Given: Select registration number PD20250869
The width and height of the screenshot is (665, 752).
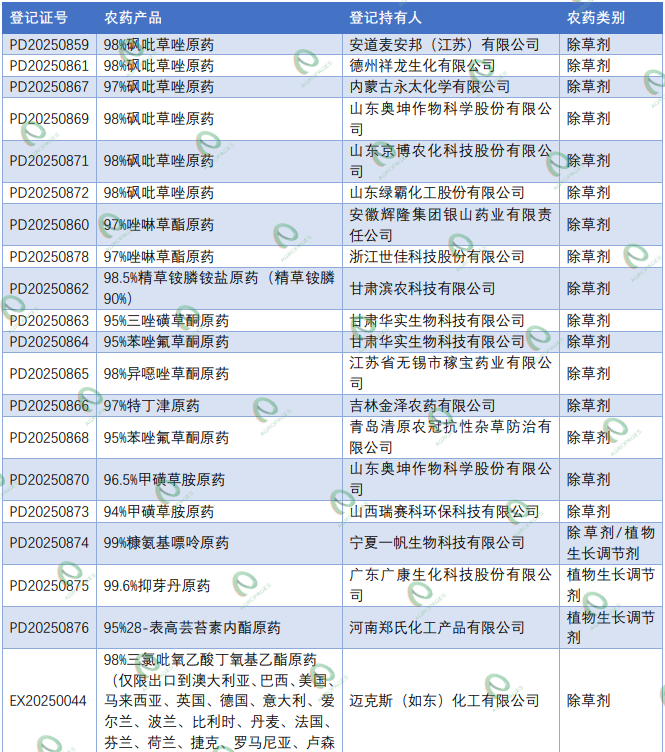Looking at the screenshot, I should point(49,119).
